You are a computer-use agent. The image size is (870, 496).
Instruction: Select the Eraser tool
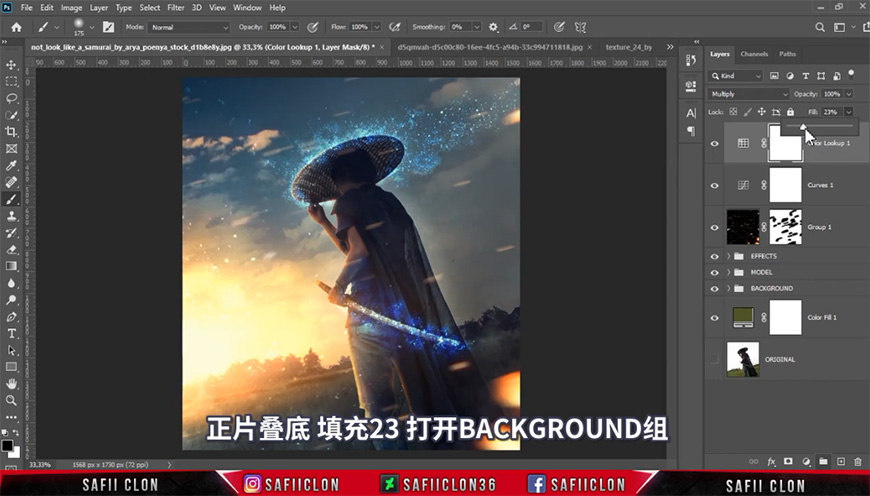click(x=11, y=249)
